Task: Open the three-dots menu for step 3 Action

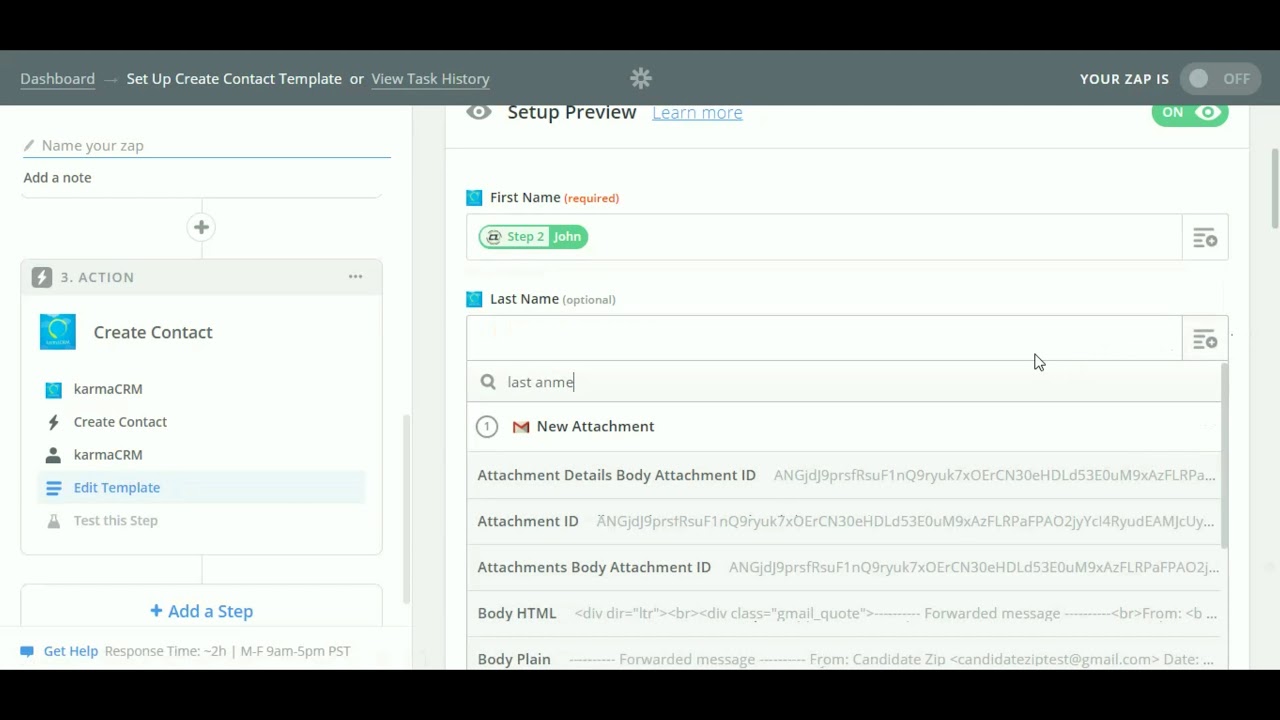Action: point(355,277)
